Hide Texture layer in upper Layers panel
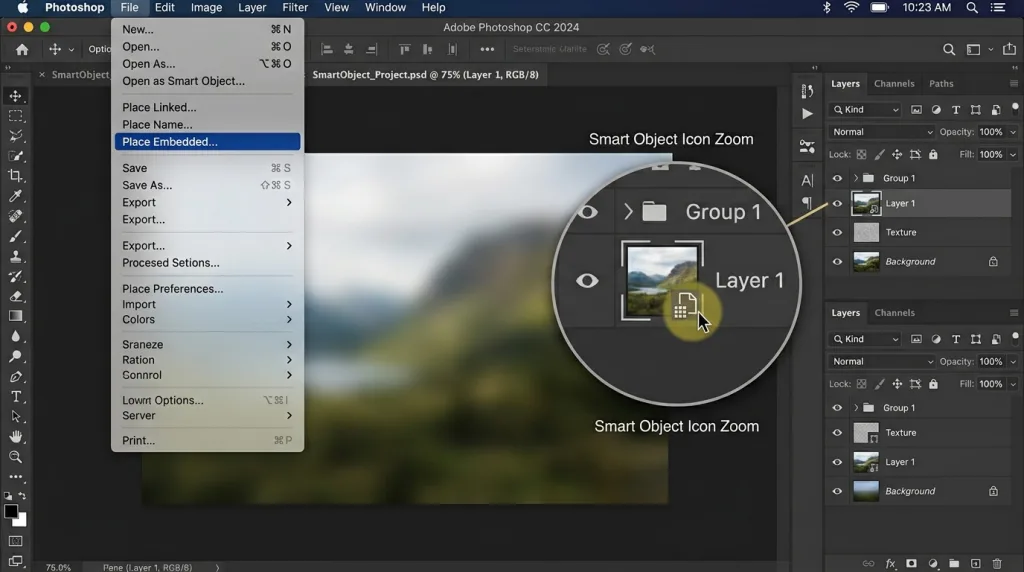Screen dimensions: 1024x572 click(837, 232)
